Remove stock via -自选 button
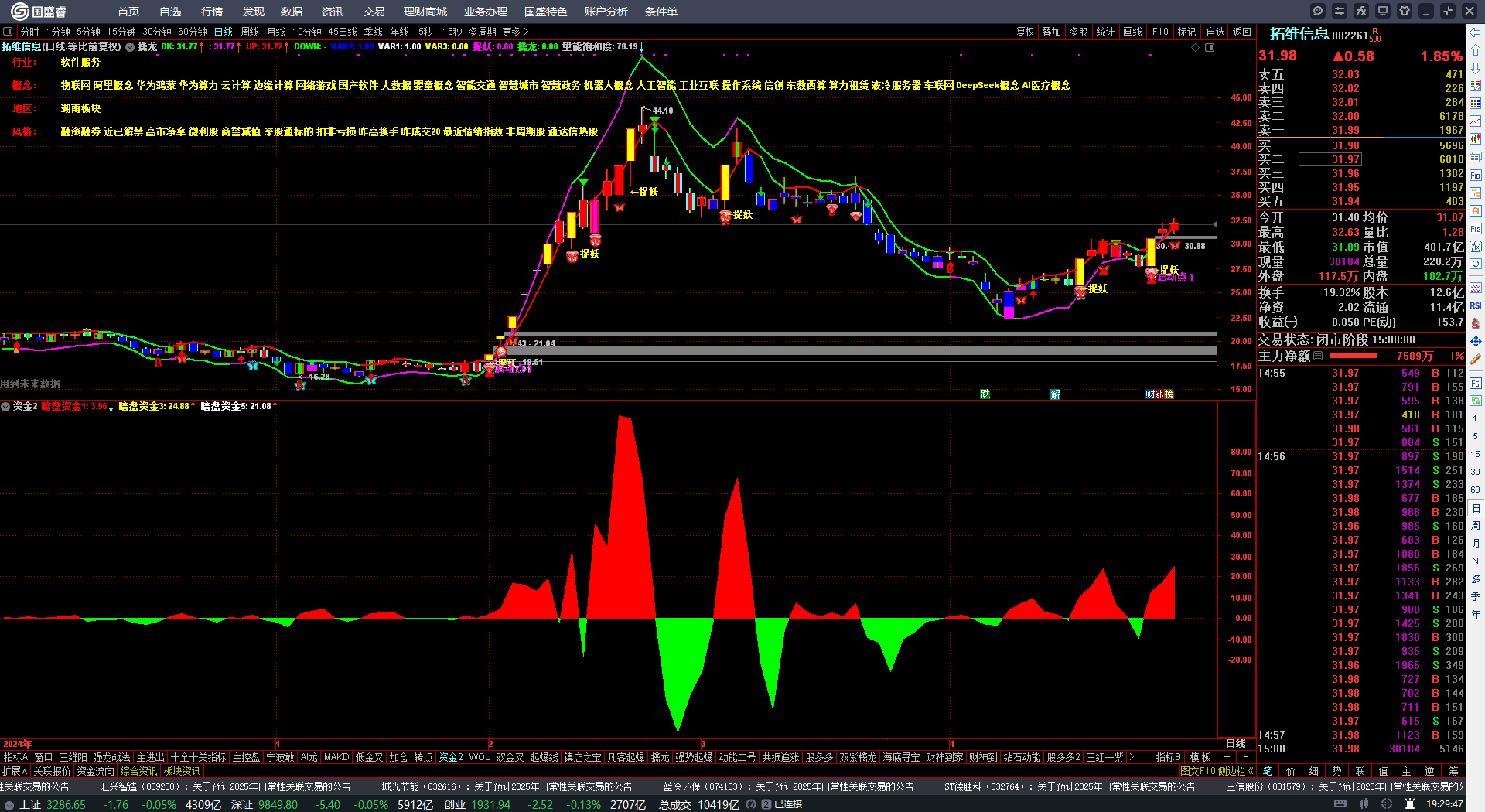Viewport: 1485px width, 812px height. [x=1214, y=32]
